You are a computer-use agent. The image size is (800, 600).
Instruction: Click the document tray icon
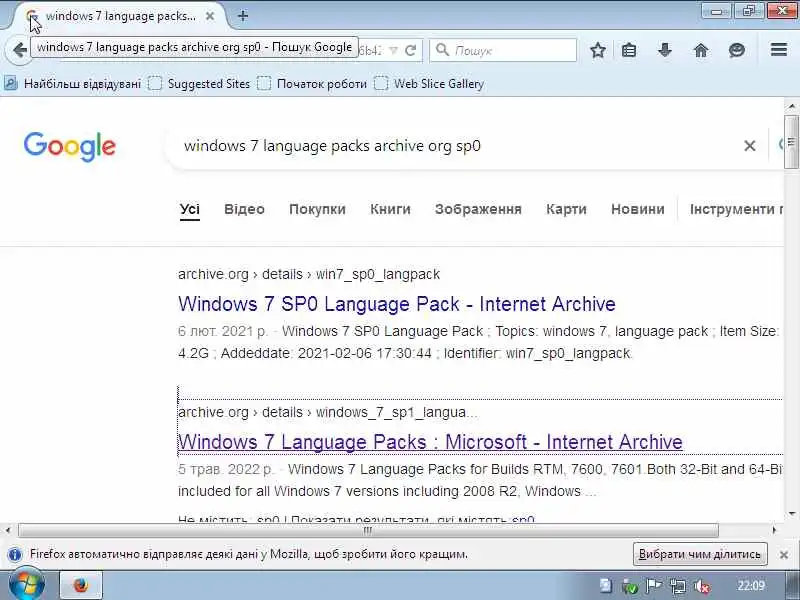tap(606, 586)
